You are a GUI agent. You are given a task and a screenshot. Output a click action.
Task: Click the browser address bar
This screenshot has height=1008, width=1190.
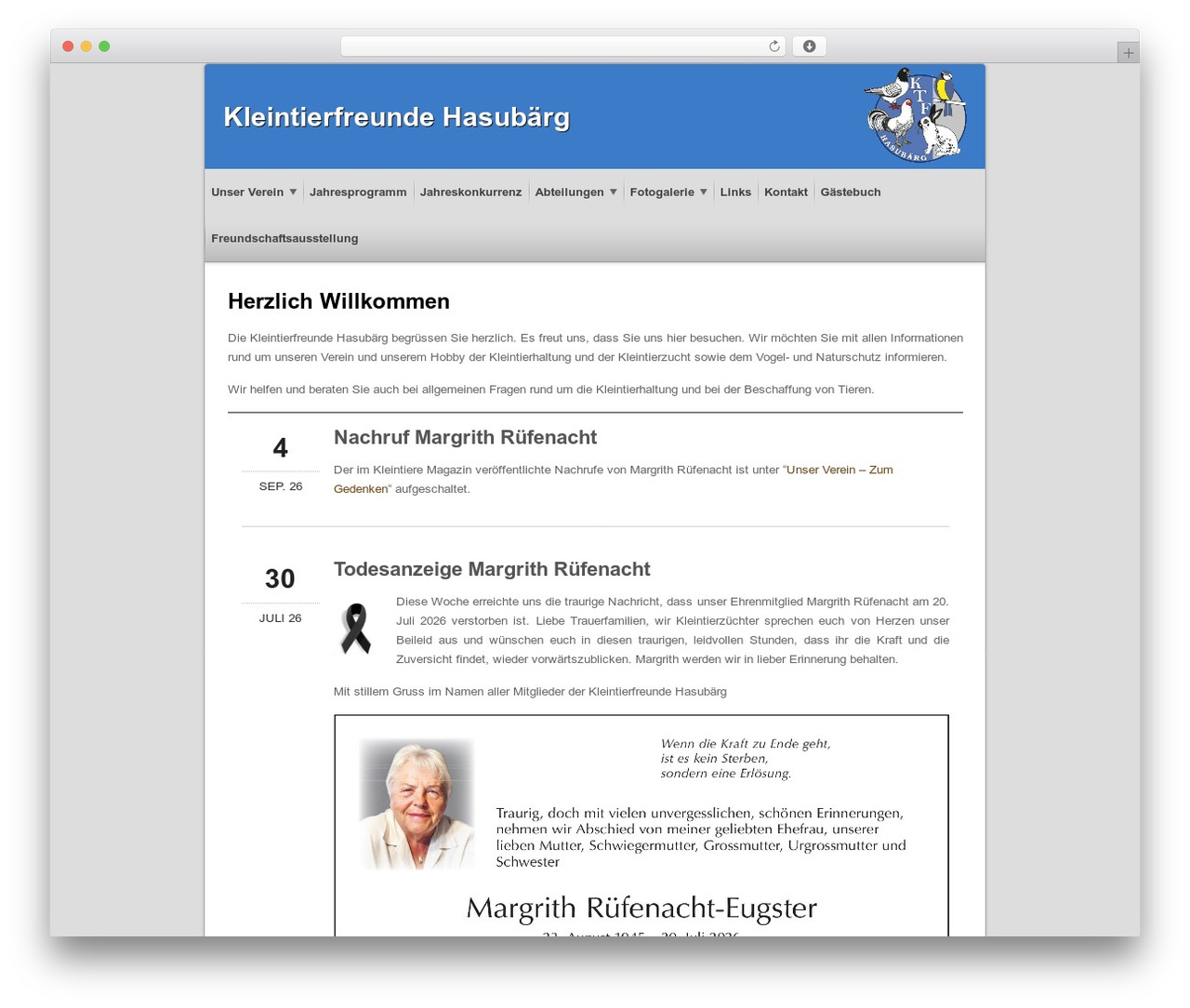click(x=562, y=46)
